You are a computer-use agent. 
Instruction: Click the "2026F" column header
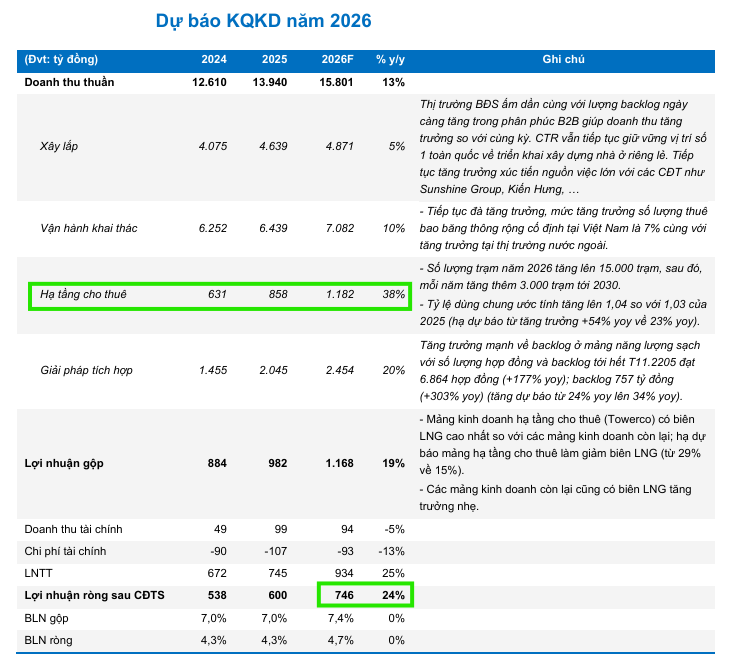pyautogui.click(x=337, y=60)
